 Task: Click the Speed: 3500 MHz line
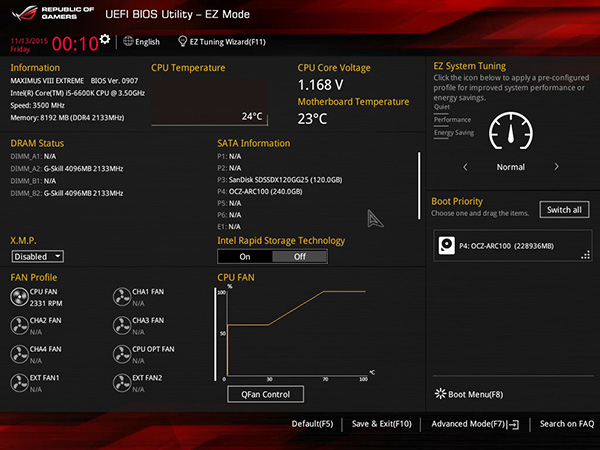pos(38,105)
